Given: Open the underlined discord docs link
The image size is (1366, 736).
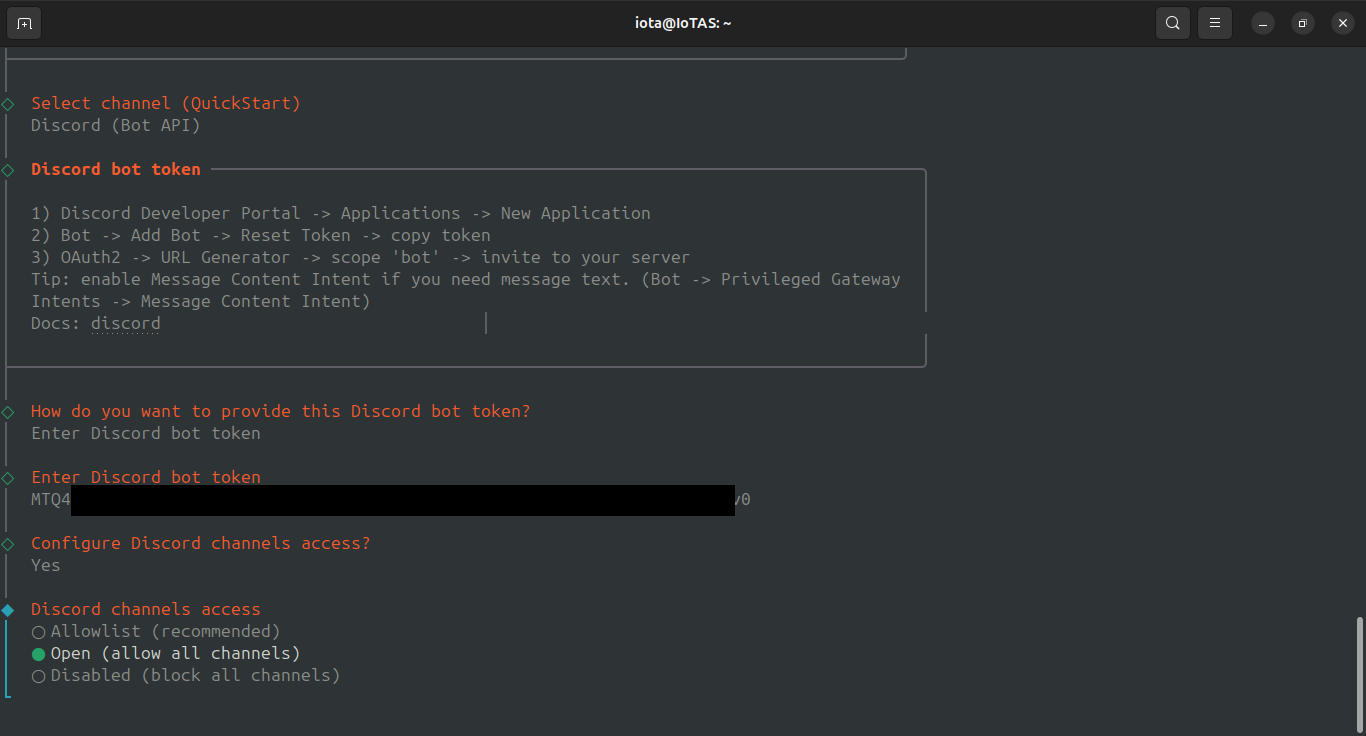Looking at the screenshot, I should (x=125, y=323).
